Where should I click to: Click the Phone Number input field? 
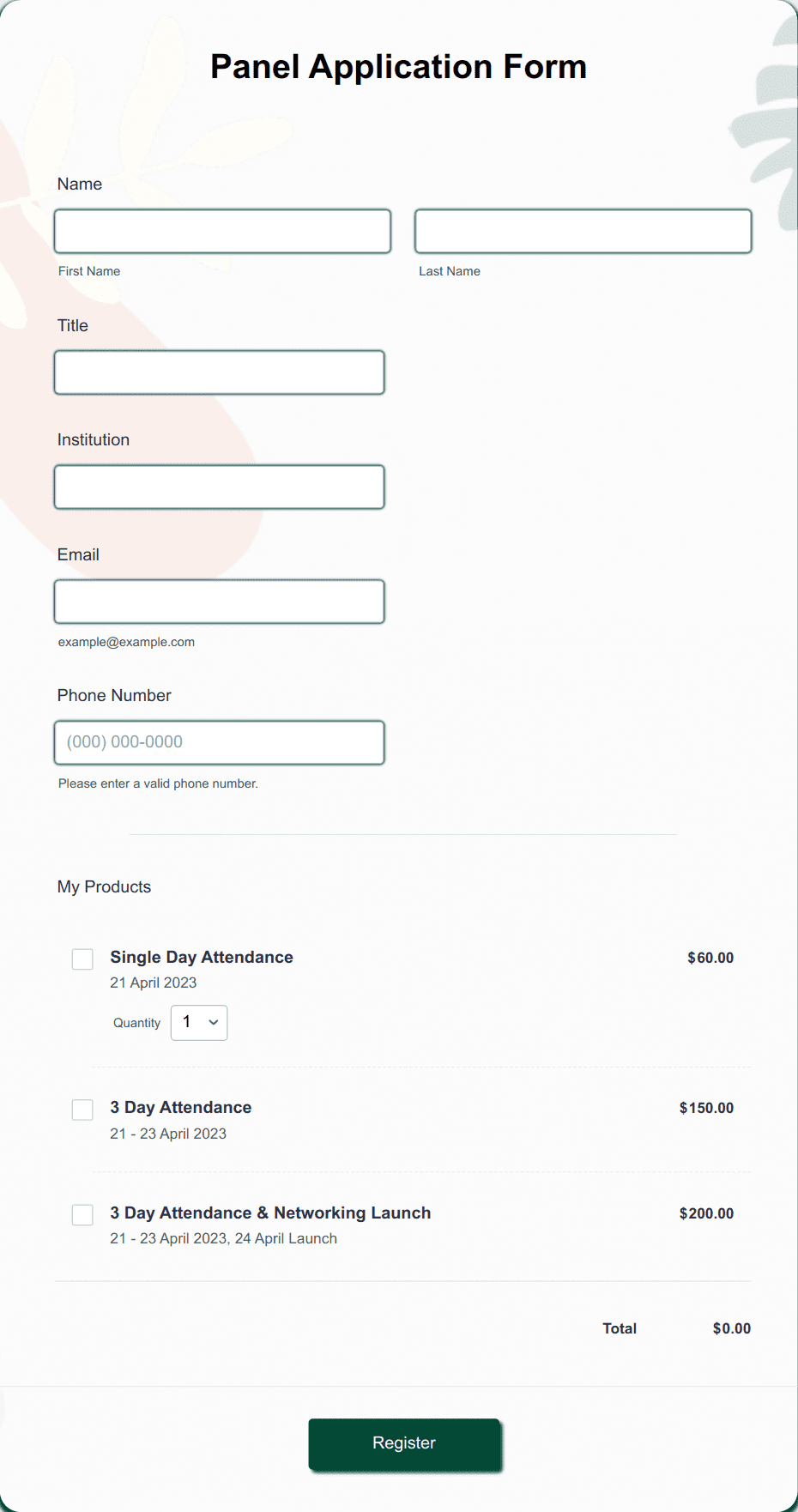[219, 741]
